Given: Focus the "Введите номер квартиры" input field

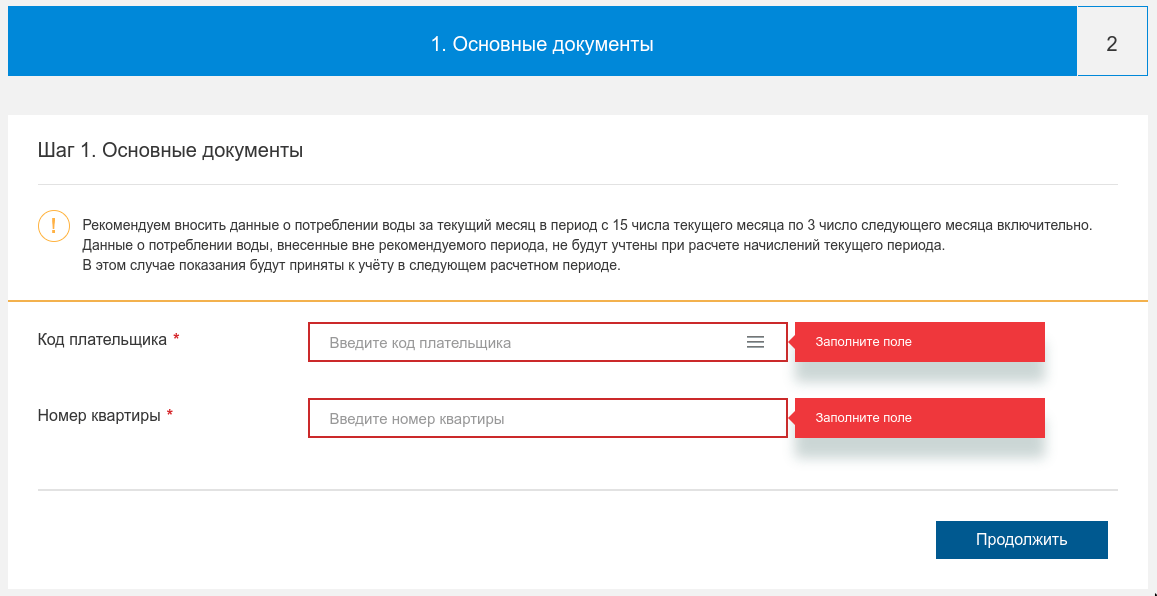Looking at the screenshot, I should pyautogui.click(x=546, y=419).
